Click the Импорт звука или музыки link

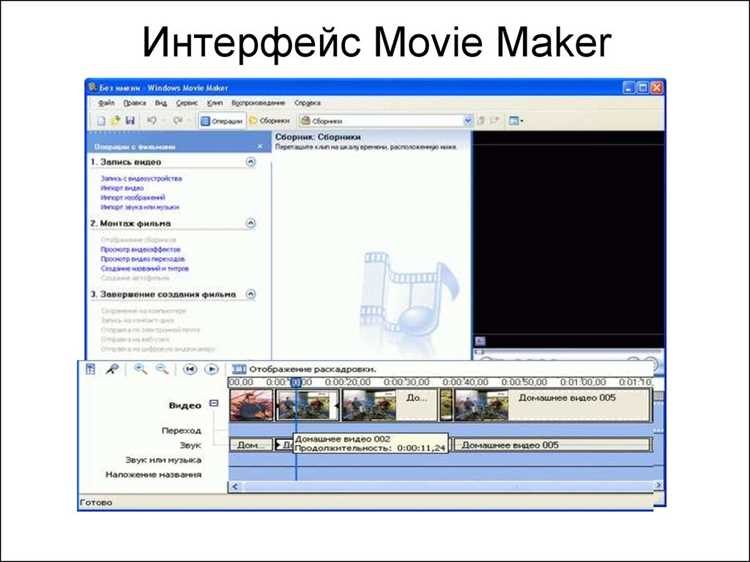(x=140, y=207)
